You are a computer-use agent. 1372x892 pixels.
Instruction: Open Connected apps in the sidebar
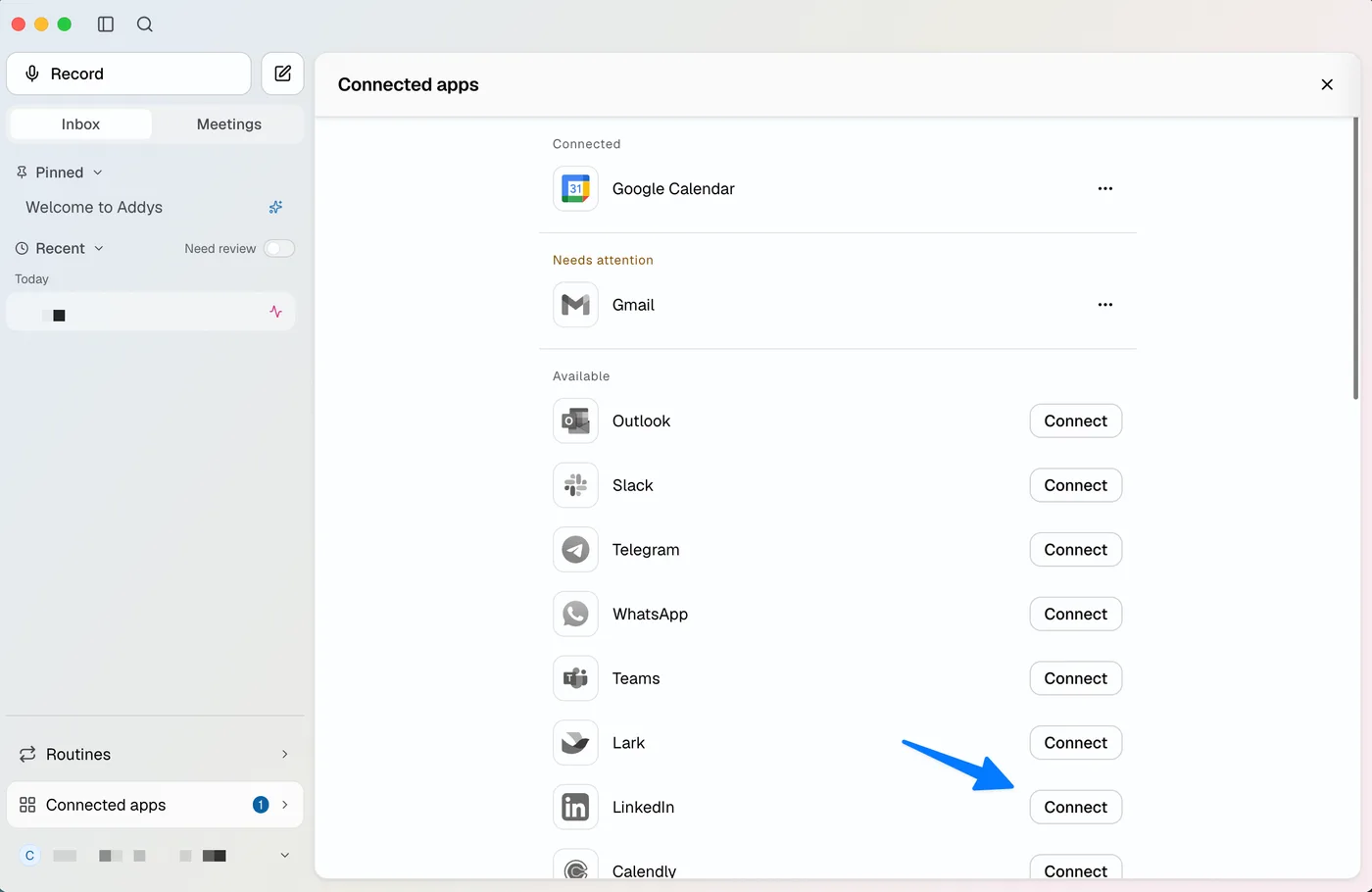pyautogui.click(x=155, y=805)
